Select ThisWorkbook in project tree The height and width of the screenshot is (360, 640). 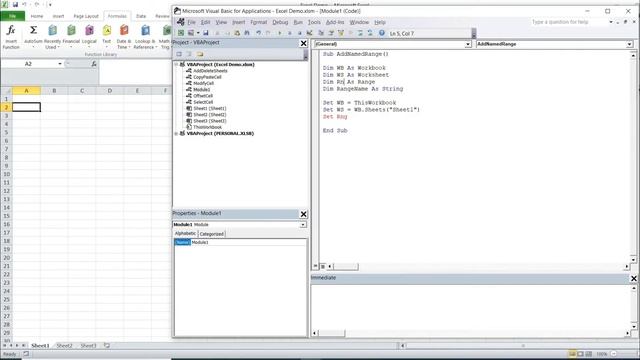(207, 127)
